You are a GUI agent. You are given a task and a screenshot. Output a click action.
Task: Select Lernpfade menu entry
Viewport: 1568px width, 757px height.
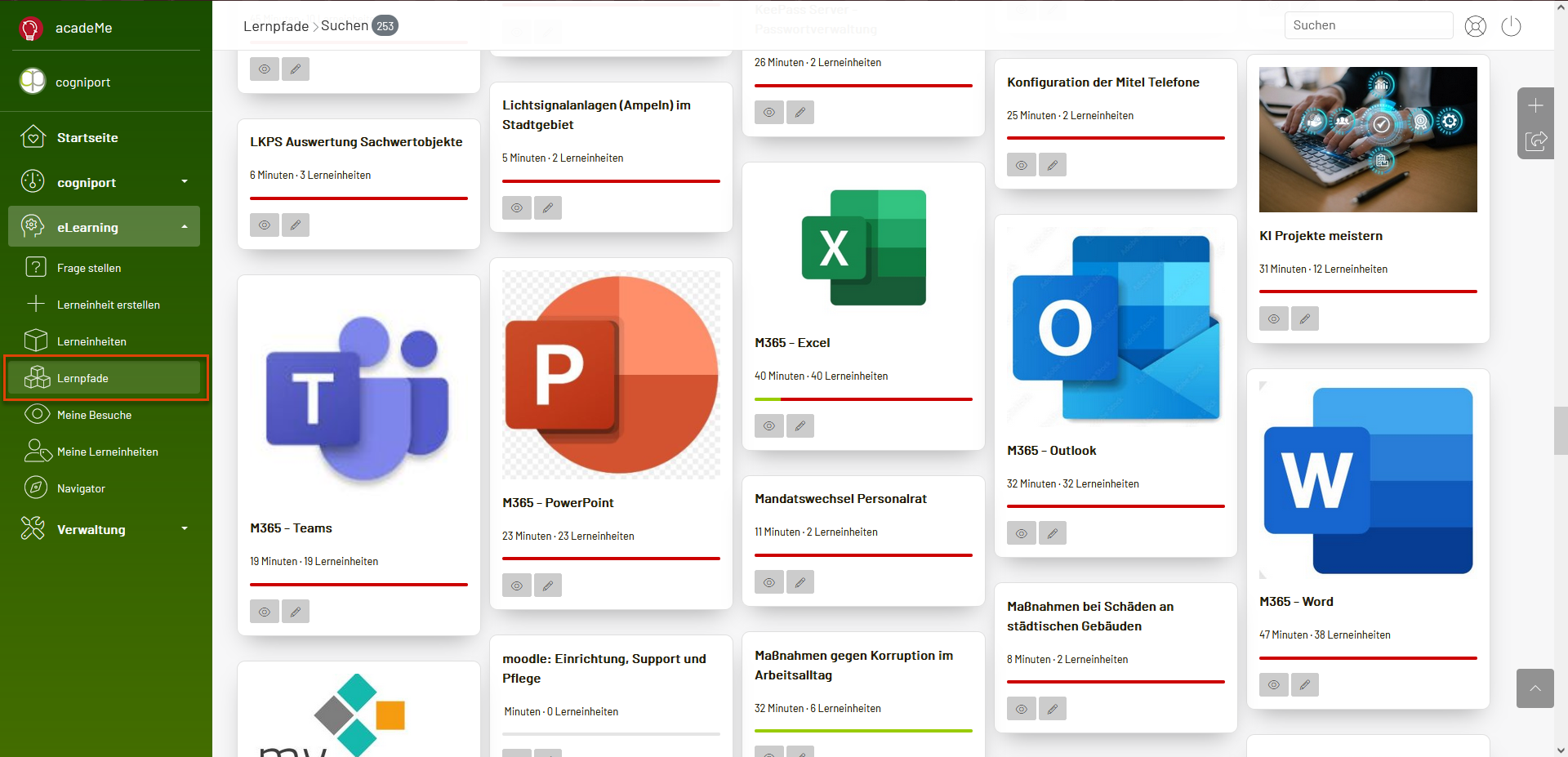pos(106,378)
